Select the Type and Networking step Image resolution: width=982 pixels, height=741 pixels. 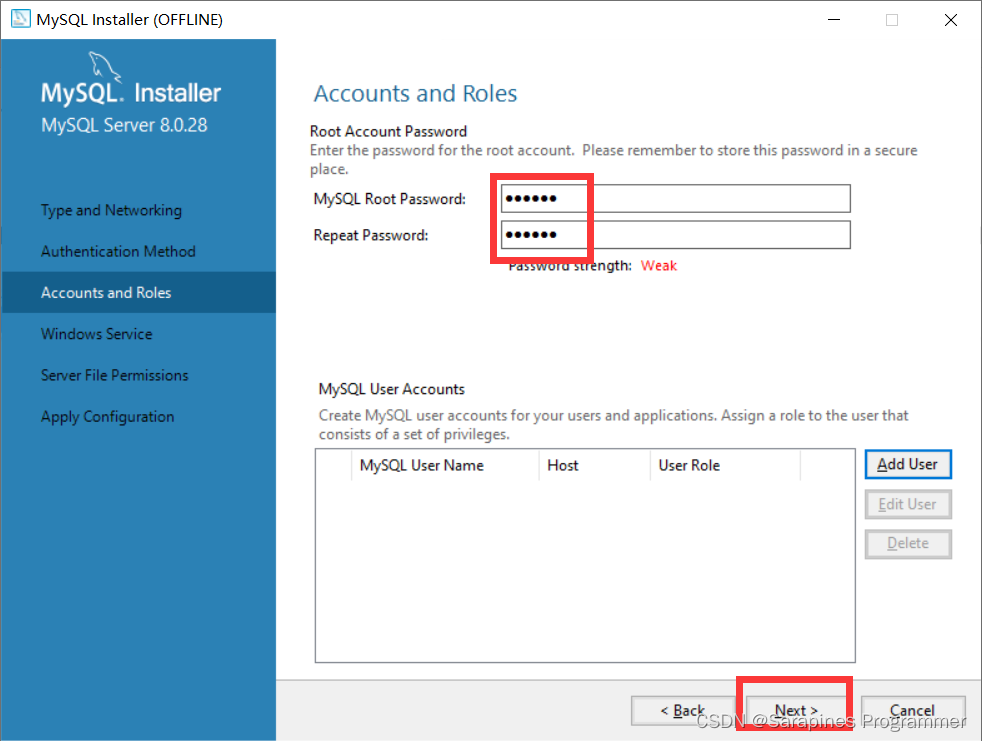(110, 210)
